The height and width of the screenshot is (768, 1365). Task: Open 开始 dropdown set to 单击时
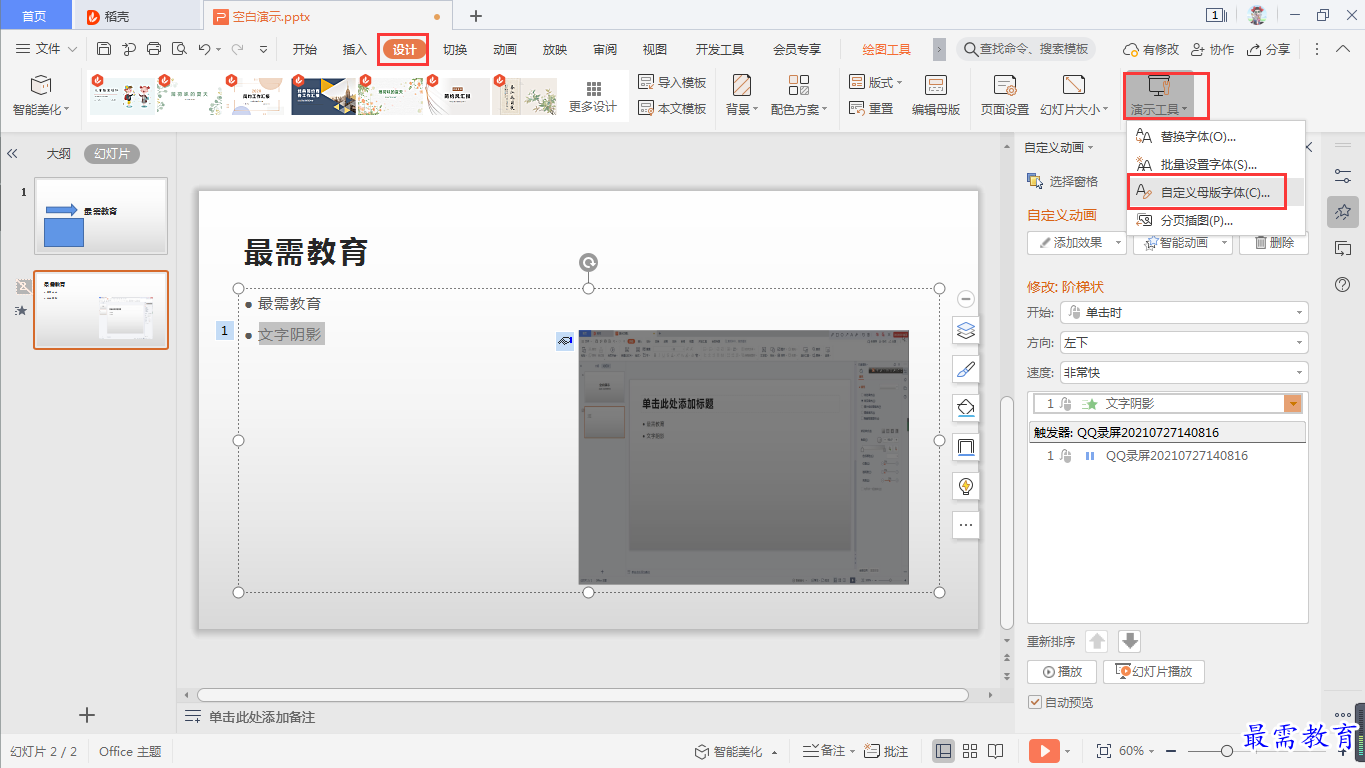pos(1183,313)
